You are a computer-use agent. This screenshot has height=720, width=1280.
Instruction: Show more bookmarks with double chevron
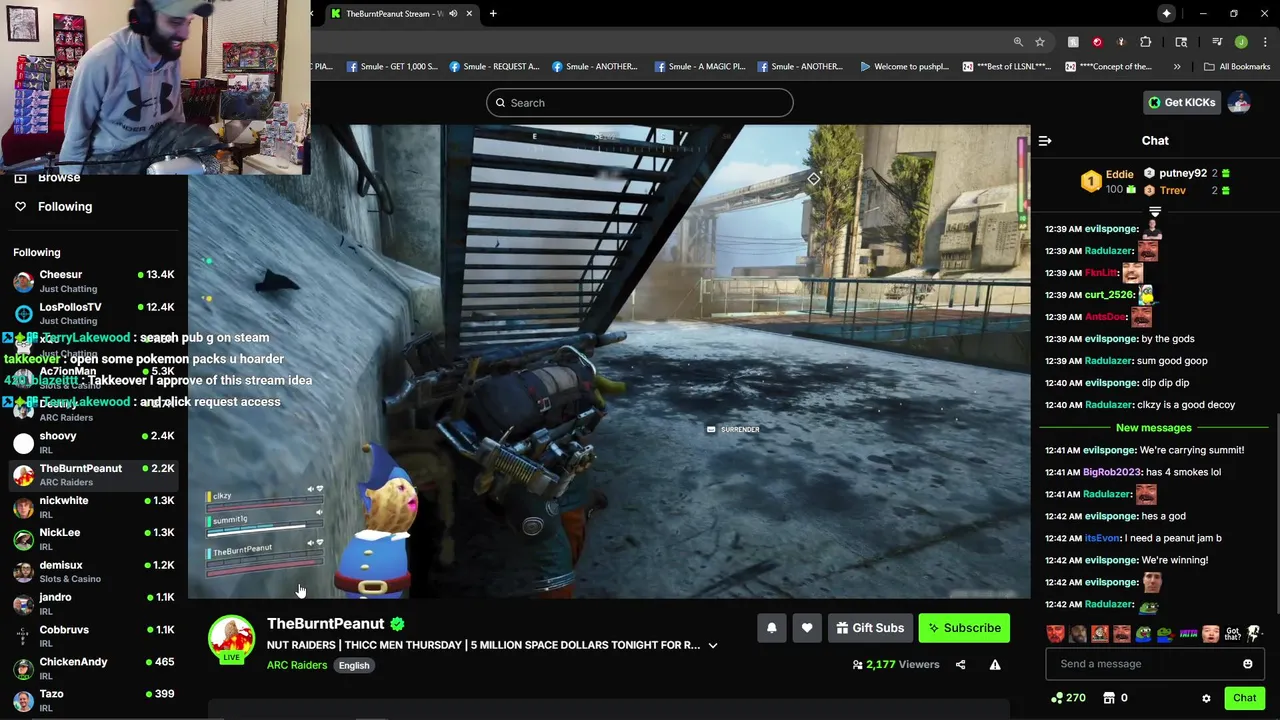tap(1177, 66)
